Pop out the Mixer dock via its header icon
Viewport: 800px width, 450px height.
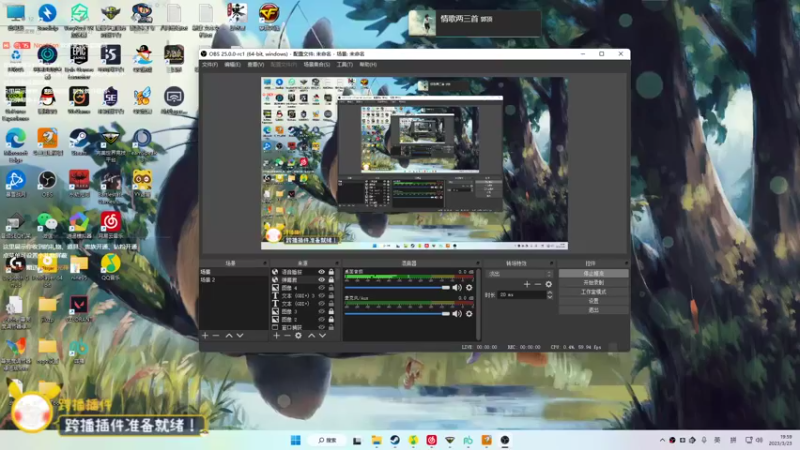478,263
